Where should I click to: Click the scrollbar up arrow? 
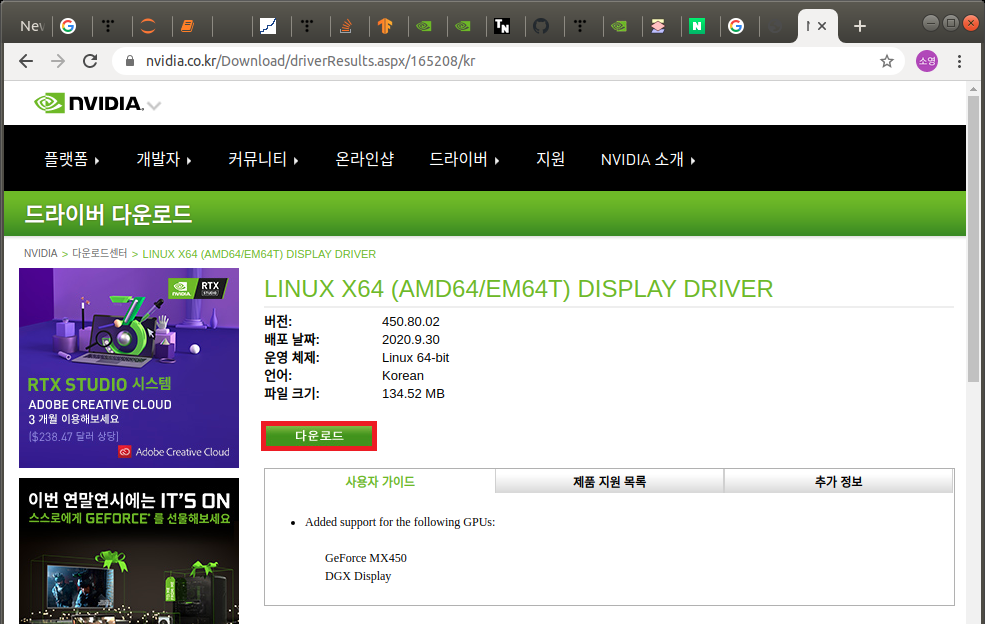(974, 89)
